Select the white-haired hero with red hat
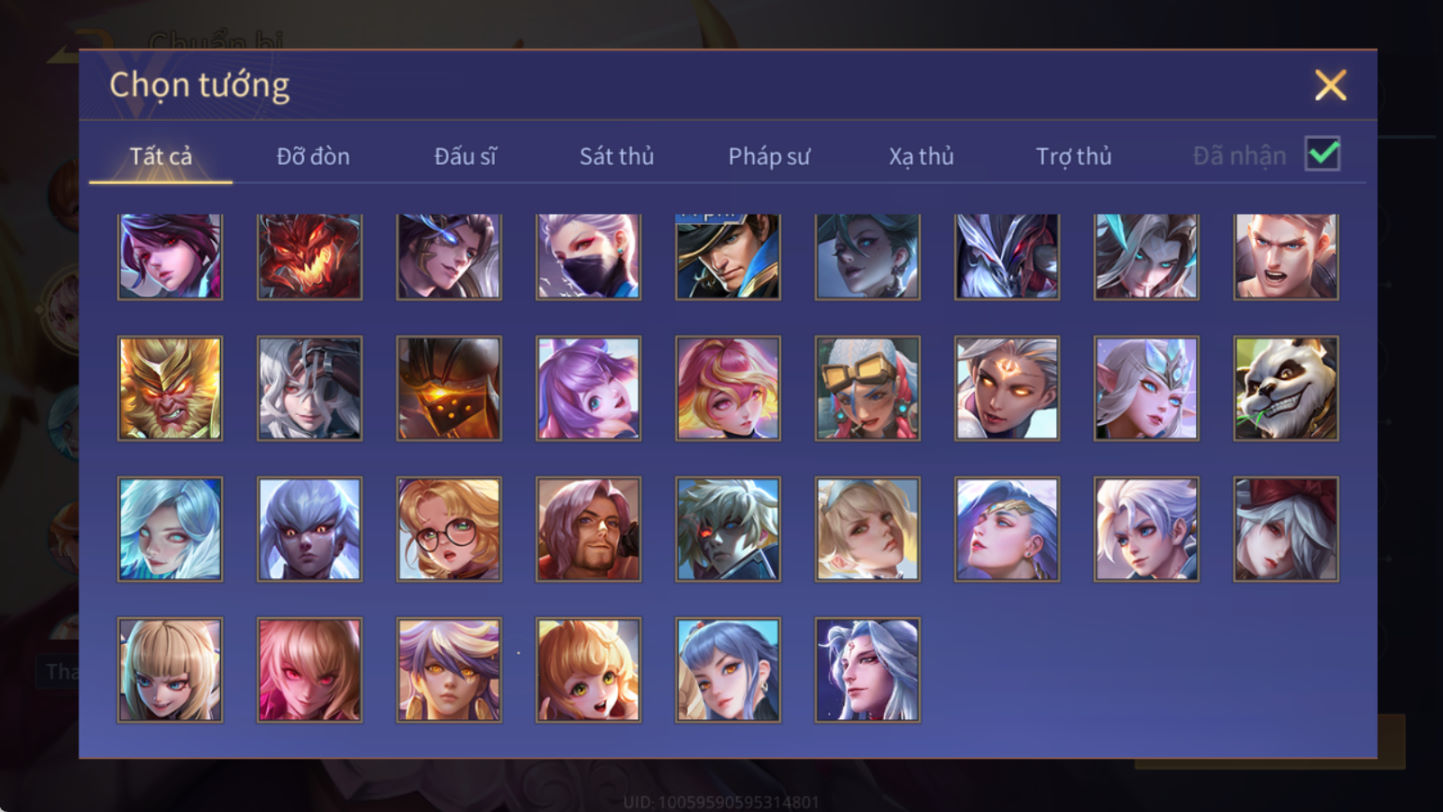Viewport: 1443px width, 812px height. (1286, 530)
